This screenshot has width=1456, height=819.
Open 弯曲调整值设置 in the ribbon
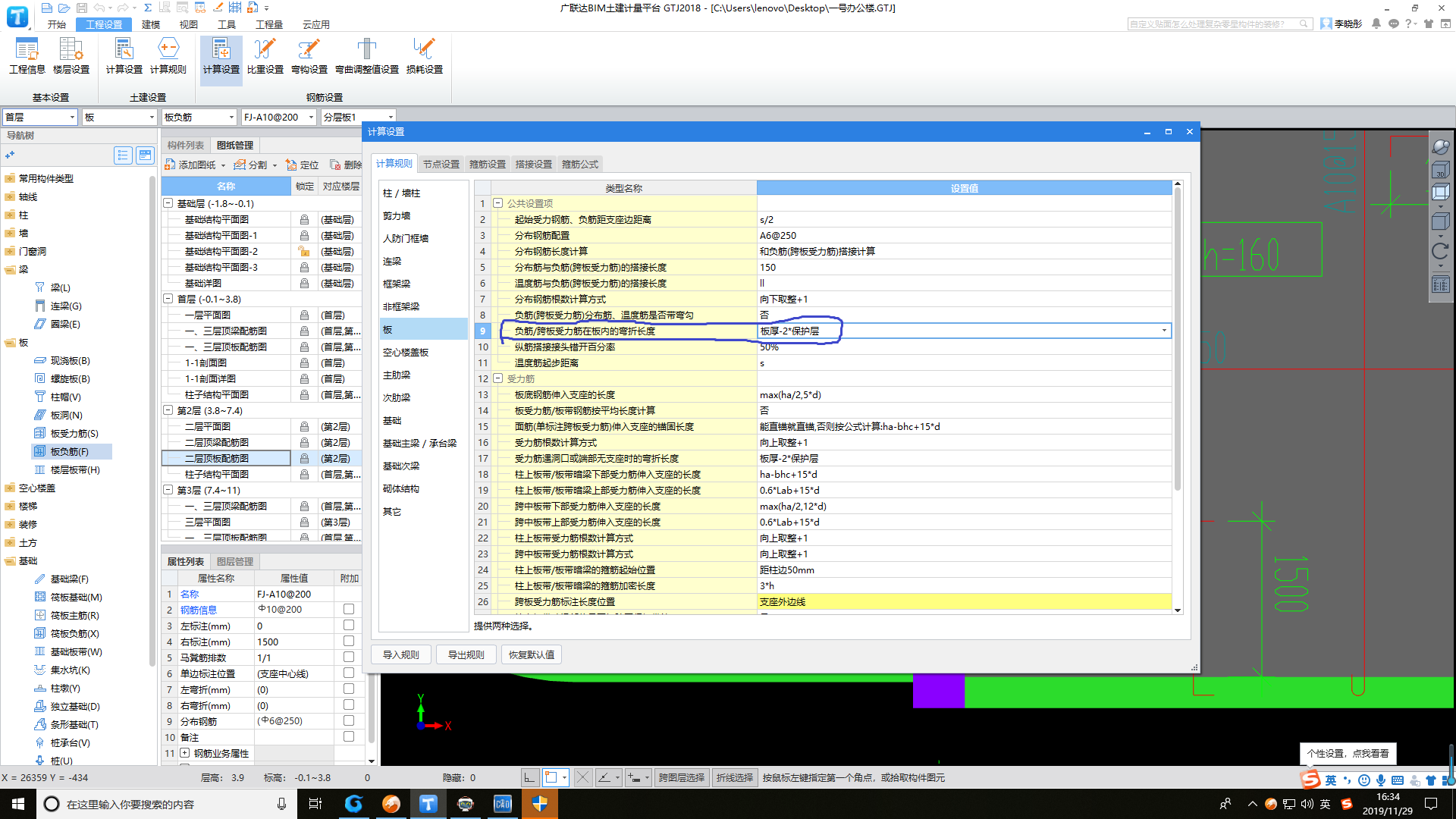tap(367, 56)
